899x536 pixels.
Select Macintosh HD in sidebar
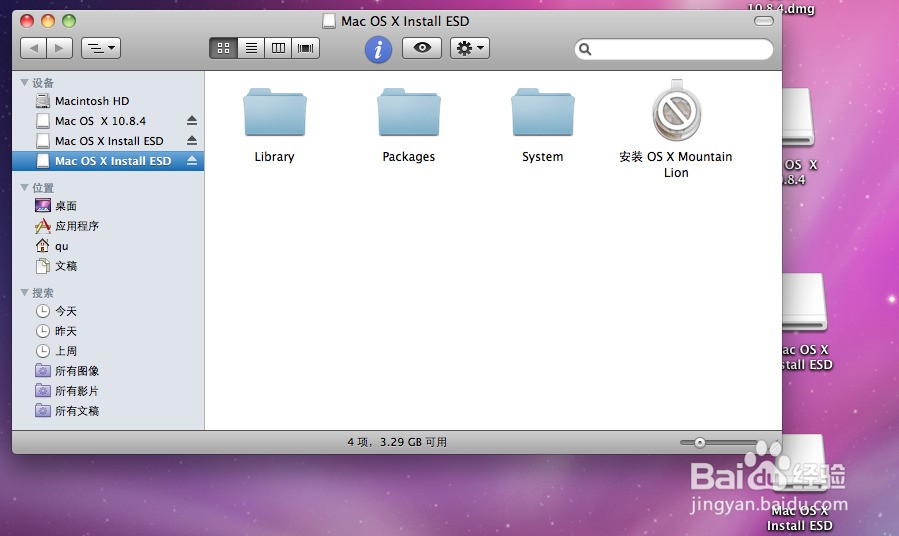click(x=108, y=101)
